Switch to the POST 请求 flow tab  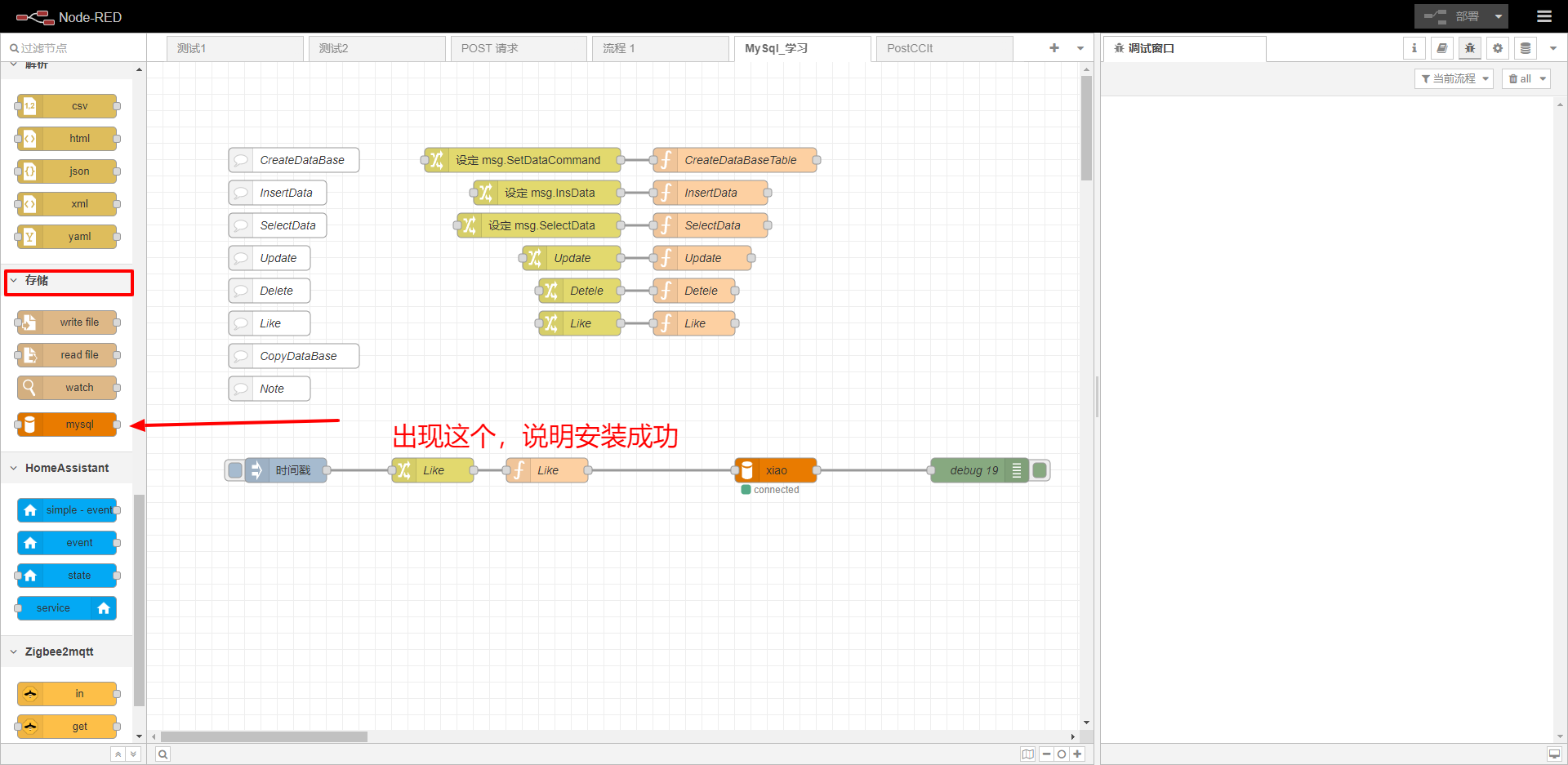pos(519,48)
